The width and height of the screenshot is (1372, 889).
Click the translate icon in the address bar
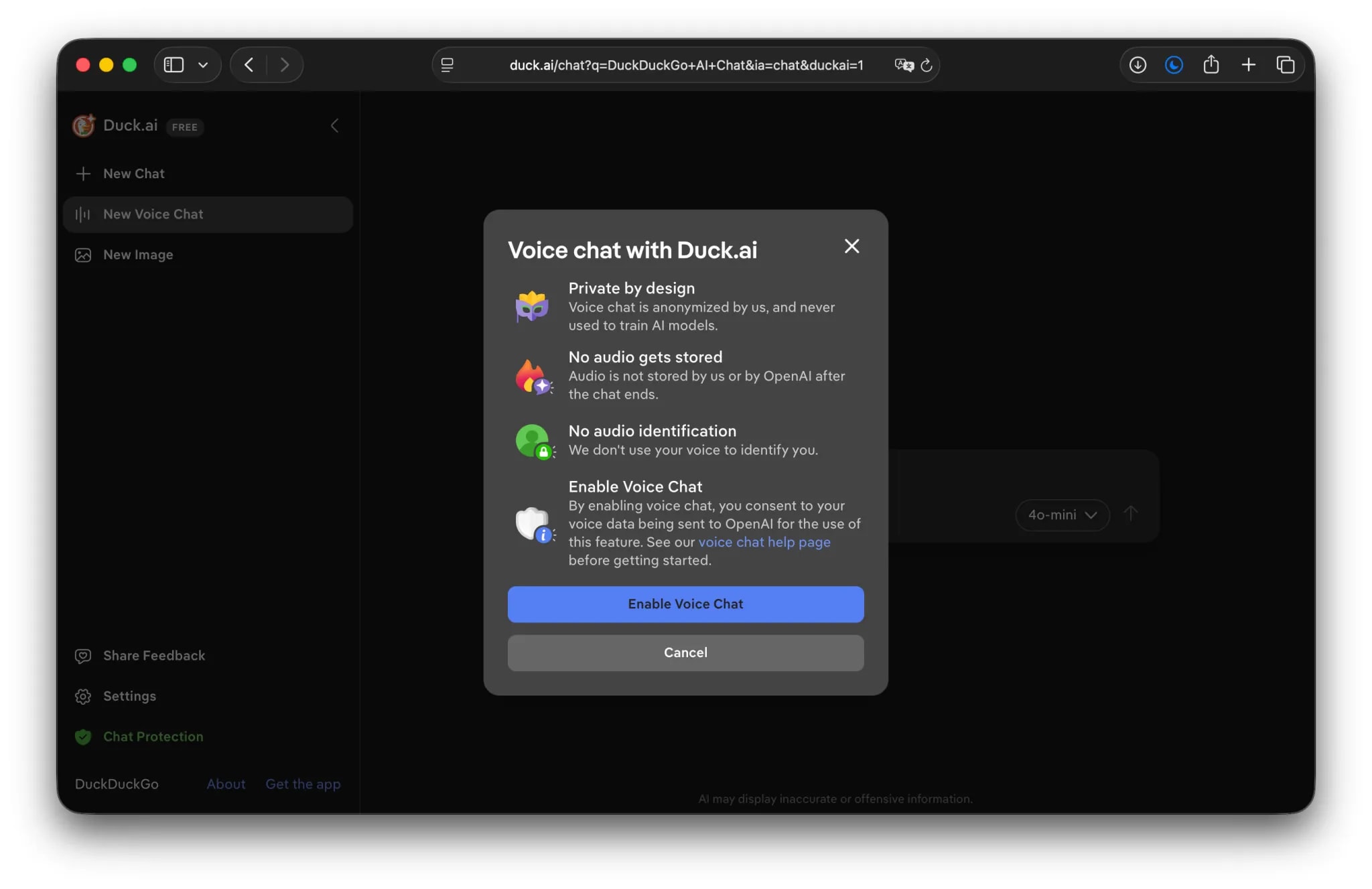click(902, 65)
